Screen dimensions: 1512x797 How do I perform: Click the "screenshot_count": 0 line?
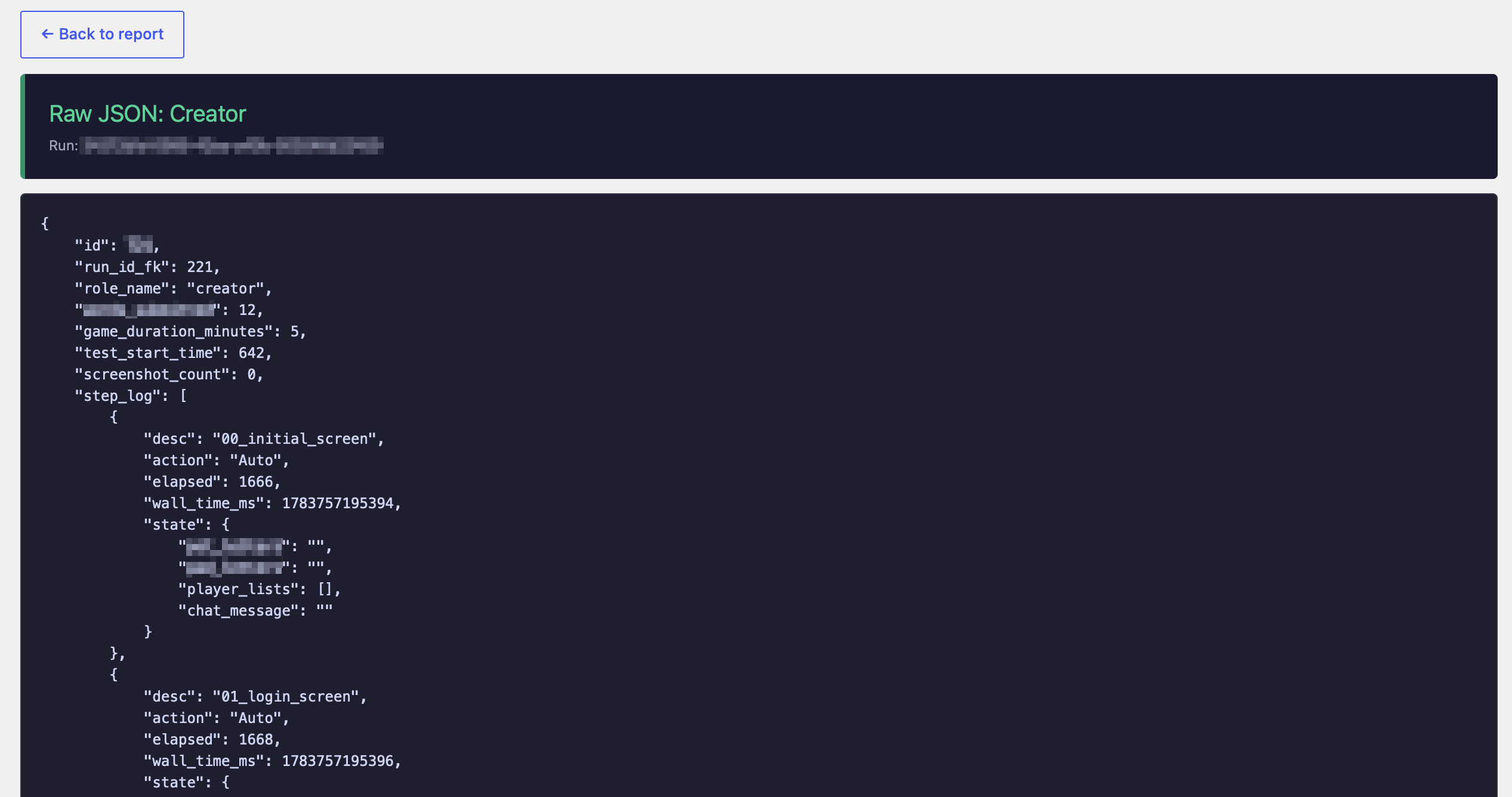tap(168, 374)
